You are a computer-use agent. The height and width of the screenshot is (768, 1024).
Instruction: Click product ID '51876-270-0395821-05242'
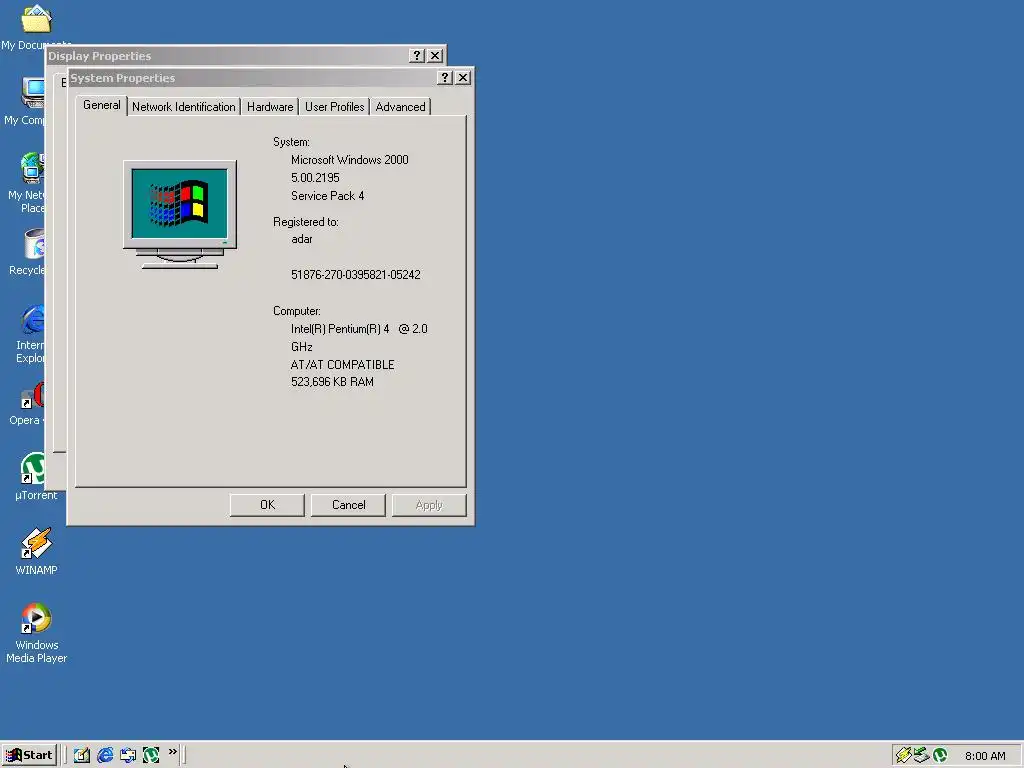(356, 275)
